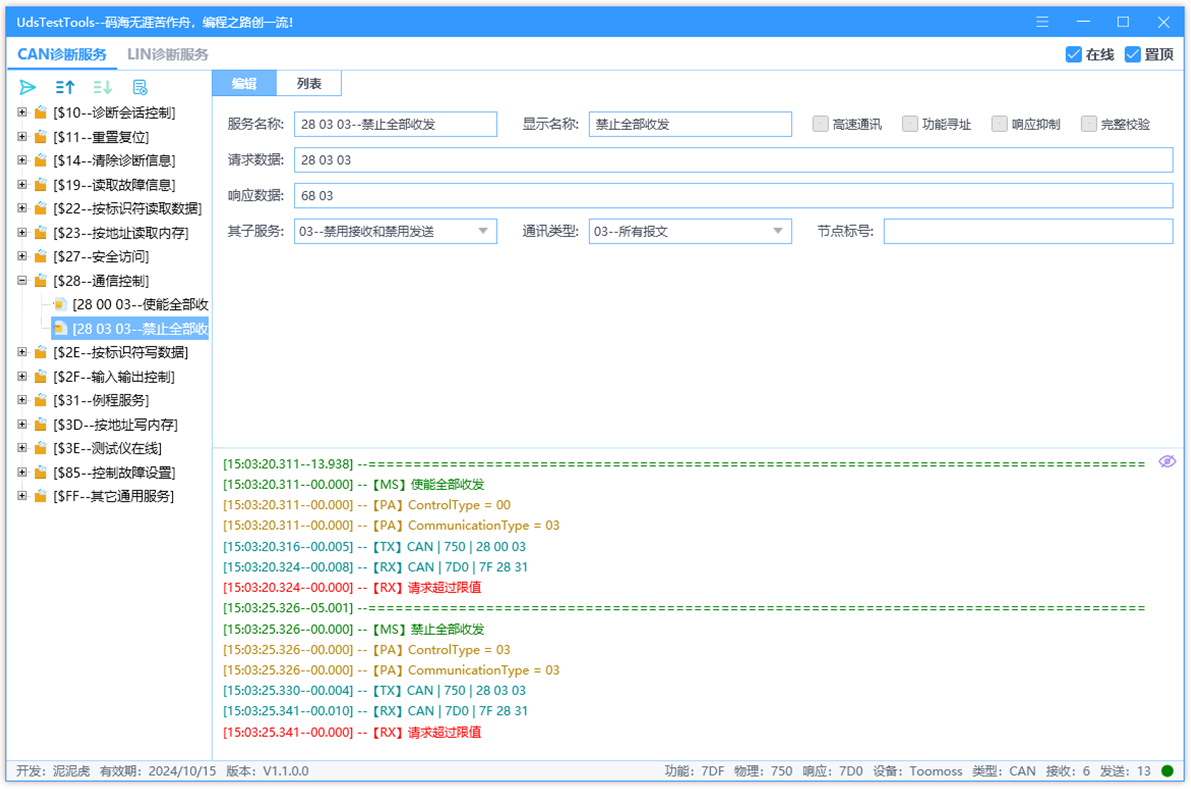
Task: Click folder icon of $27 security access
Action: pyautogui.click(x=41, y=257)
